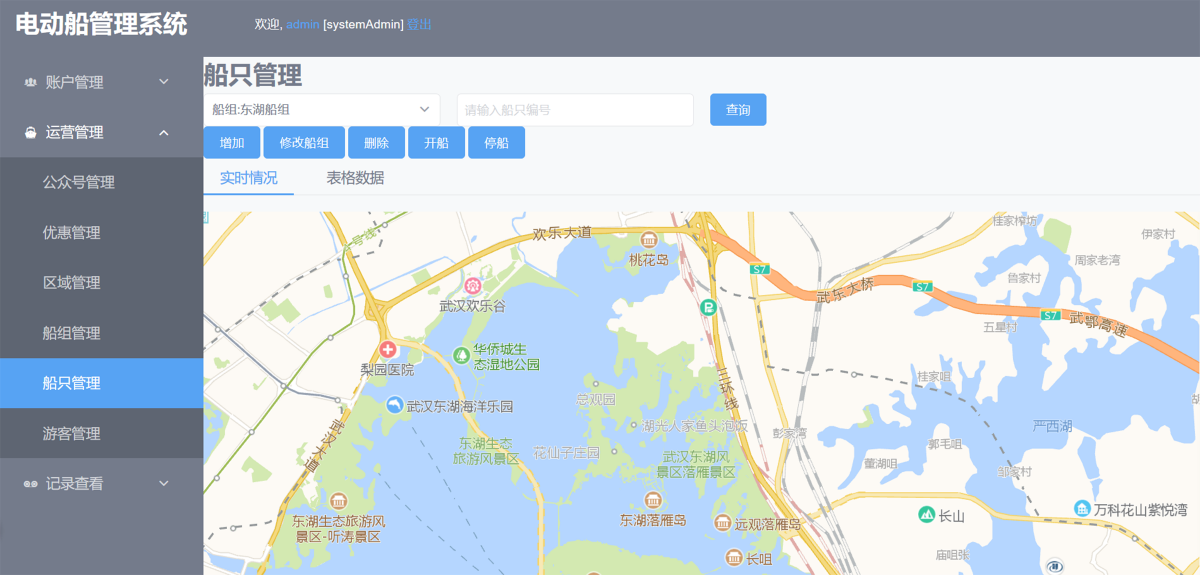Image resolution: width=1200 pixels, height=575 pixels.
Task: Click the 开船 button
Action: (436, 143)
